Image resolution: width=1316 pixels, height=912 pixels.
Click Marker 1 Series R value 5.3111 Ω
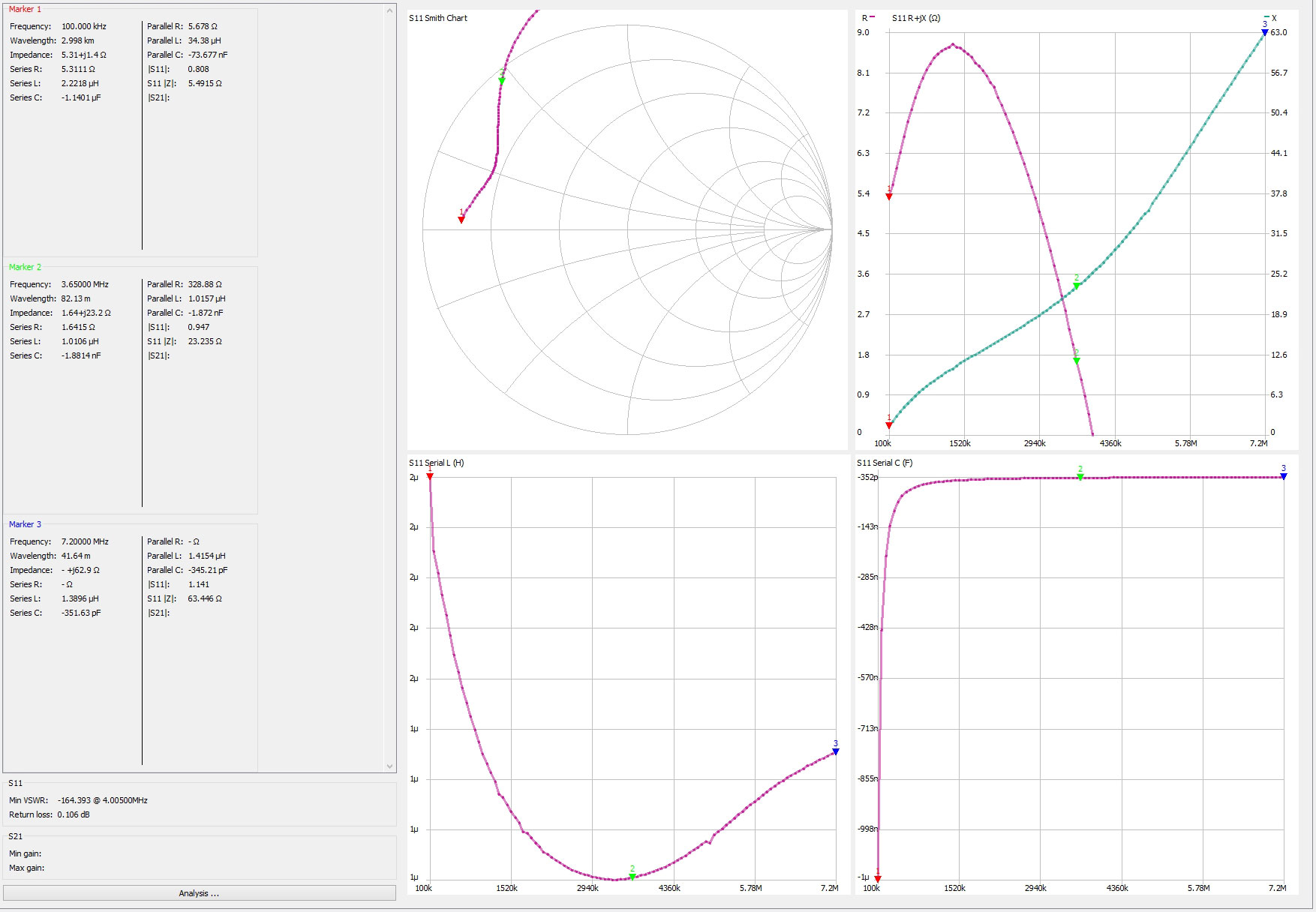click(79, 69)
